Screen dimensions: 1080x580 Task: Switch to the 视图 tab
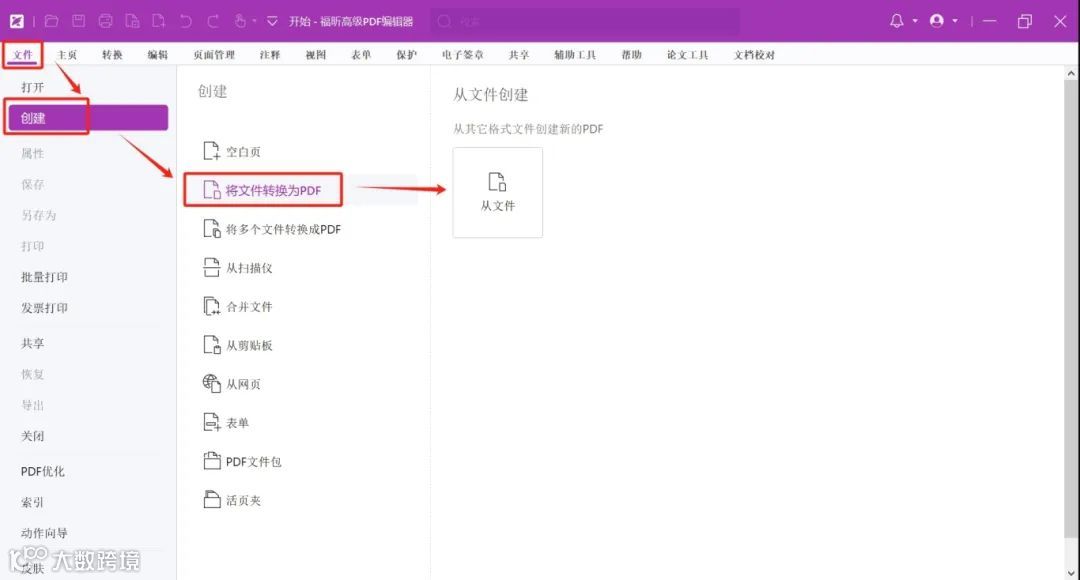(315, 54)
